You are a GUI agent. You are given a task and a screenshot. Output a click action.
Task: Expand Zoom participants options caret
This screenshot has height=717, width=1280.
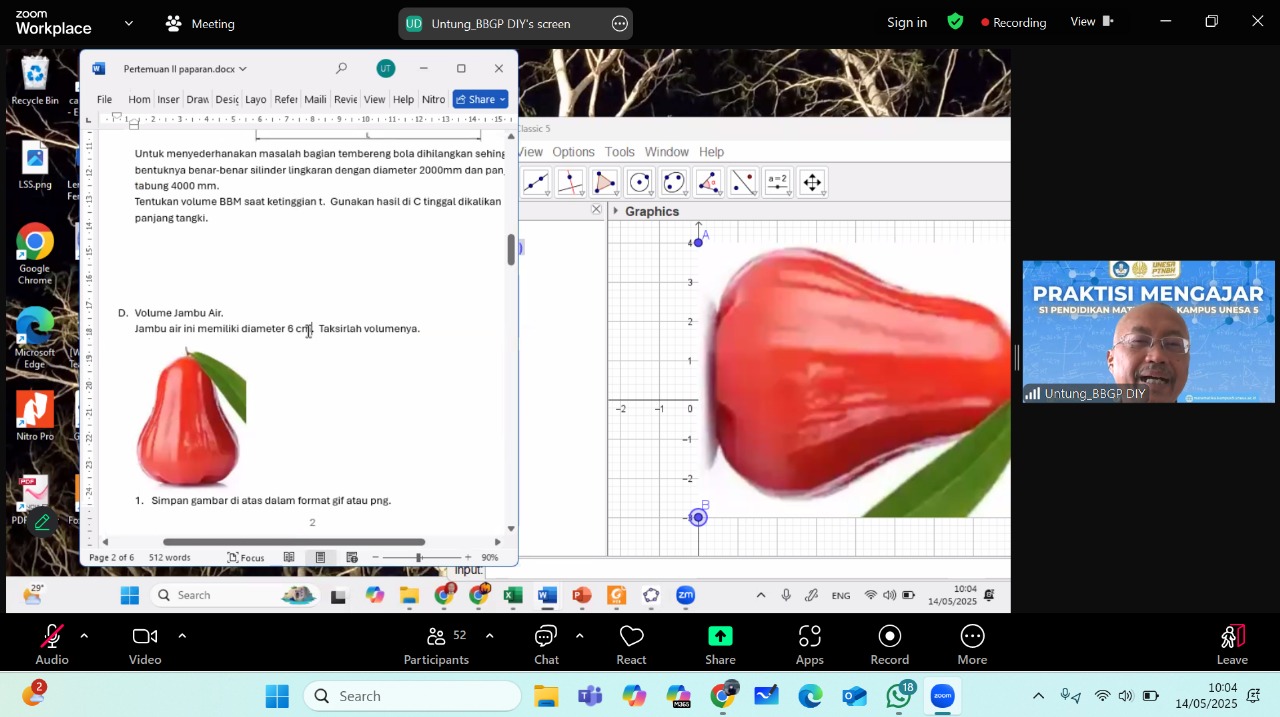(489, 635)
